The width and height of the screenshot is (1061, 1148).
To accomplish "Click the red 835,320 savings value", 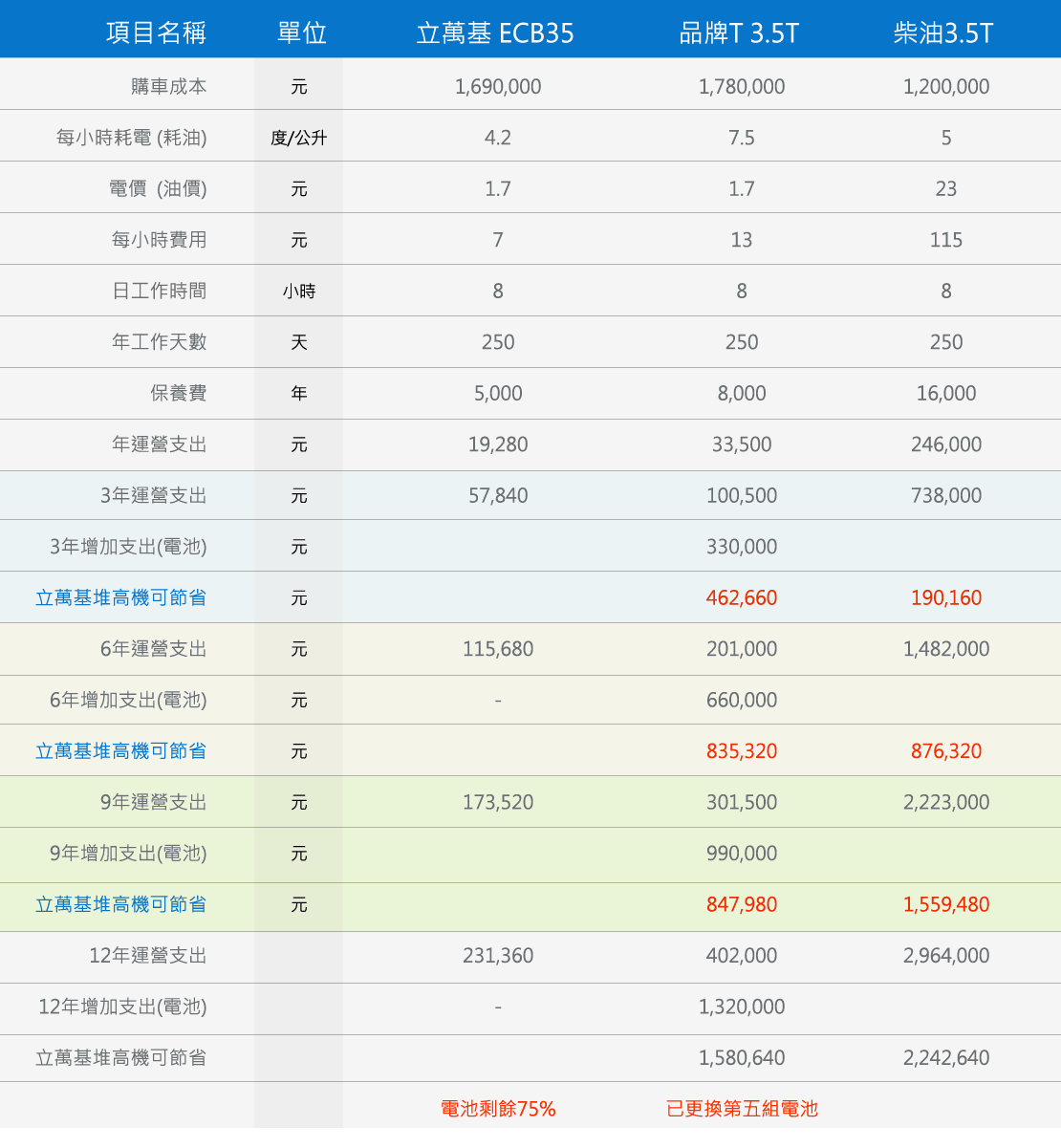I will [742, 751].
